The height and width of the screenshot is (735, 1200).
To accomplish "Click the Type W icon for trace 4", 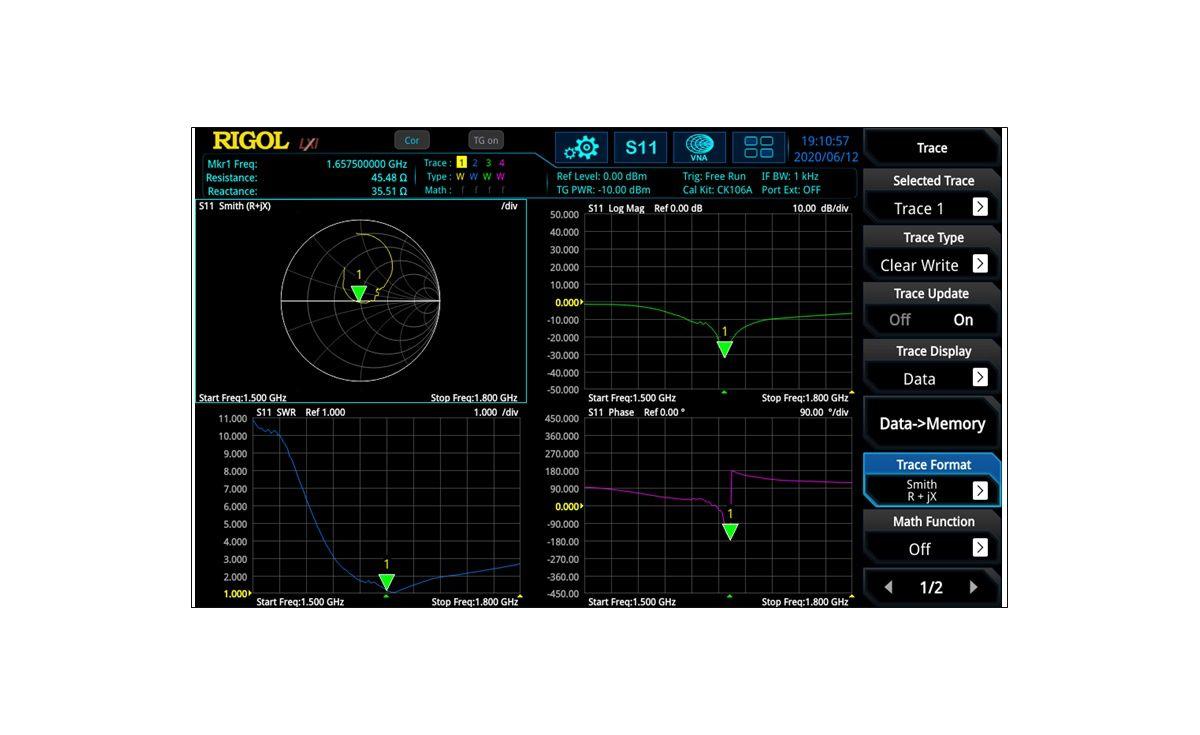I will point(502,176).
